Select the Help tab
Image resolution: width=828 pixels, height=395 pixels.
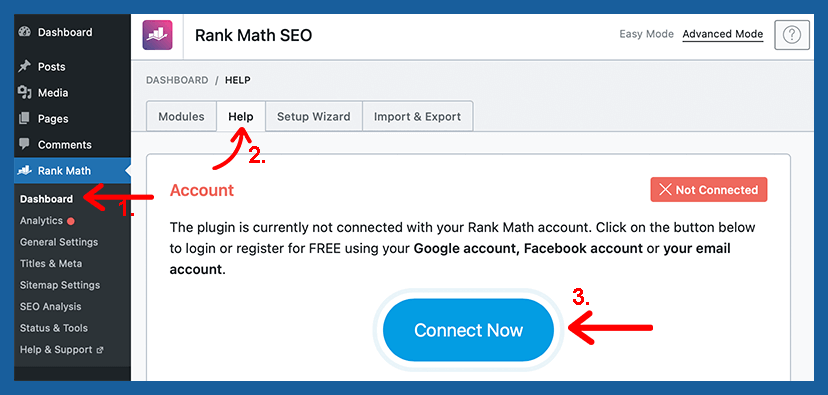241,117
